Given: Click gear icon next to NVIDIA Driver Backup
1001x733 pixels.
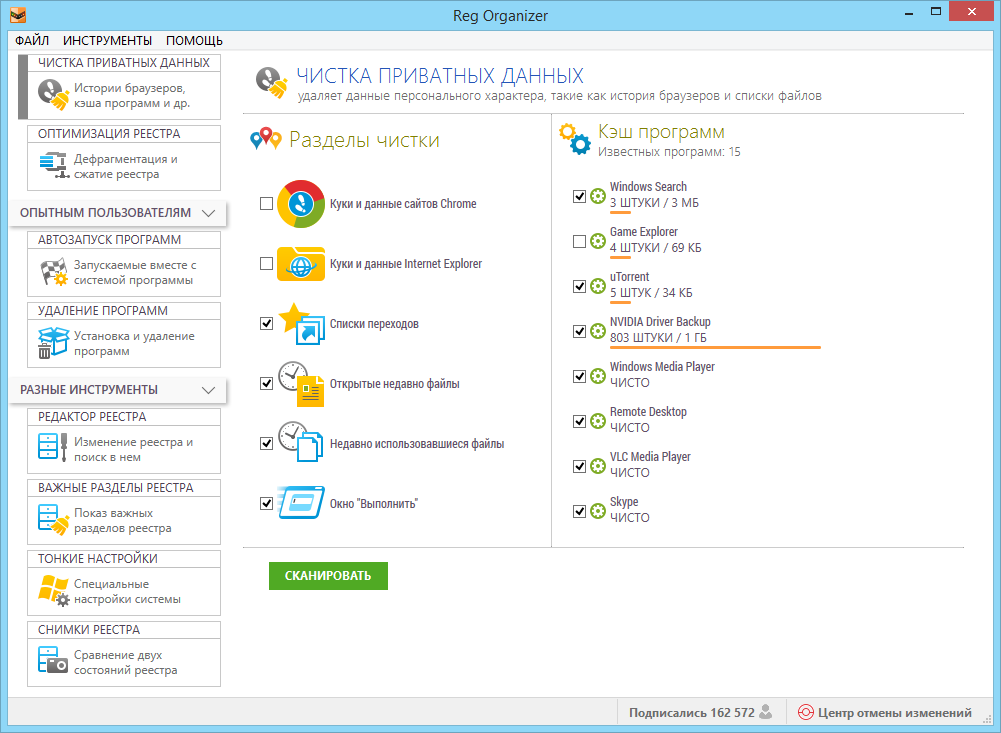Looking at the screenshot, I should point(598,331).
